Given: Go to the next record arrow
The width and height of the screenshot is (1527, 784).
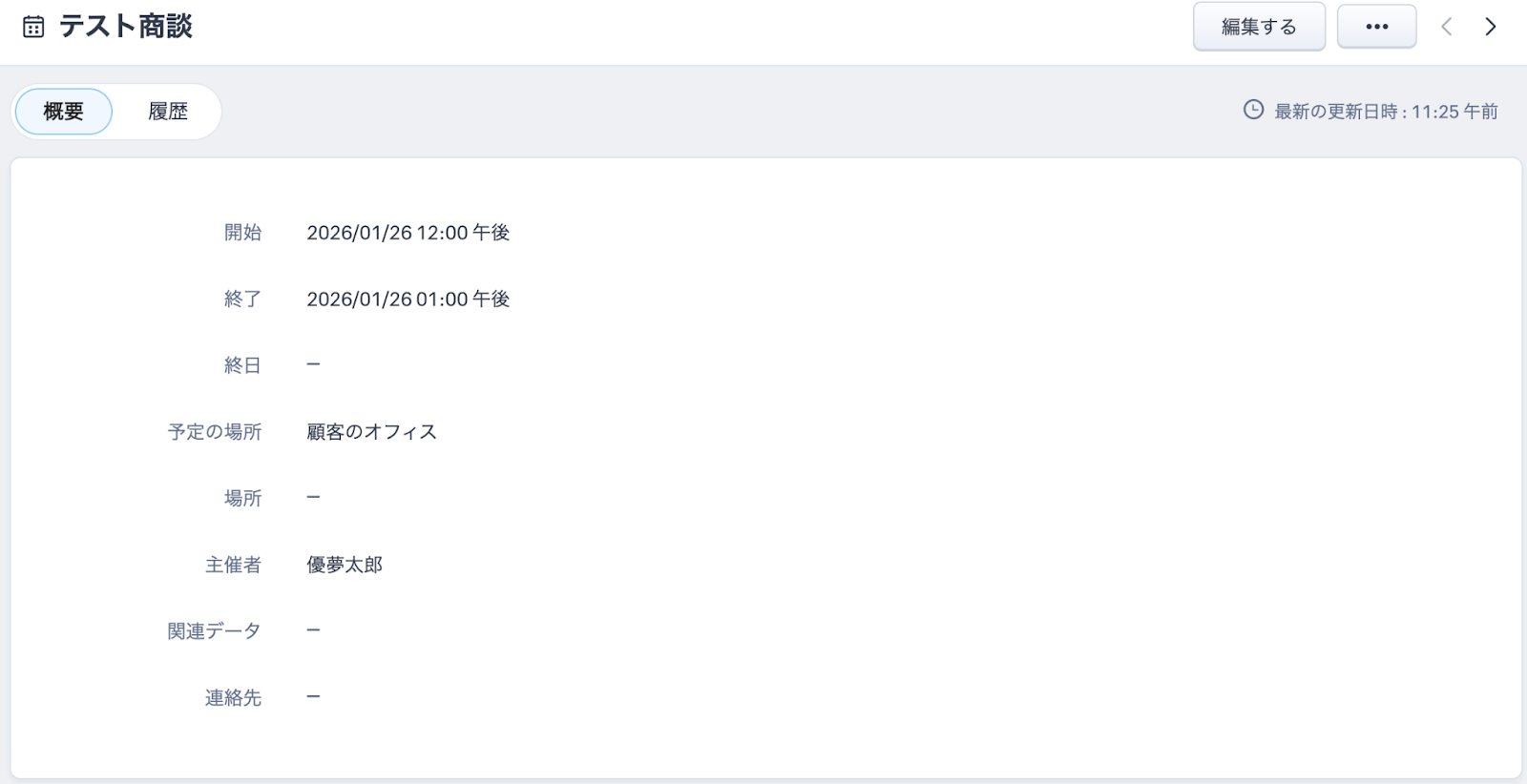Looking at the screenshot, I should point(1490,27).
